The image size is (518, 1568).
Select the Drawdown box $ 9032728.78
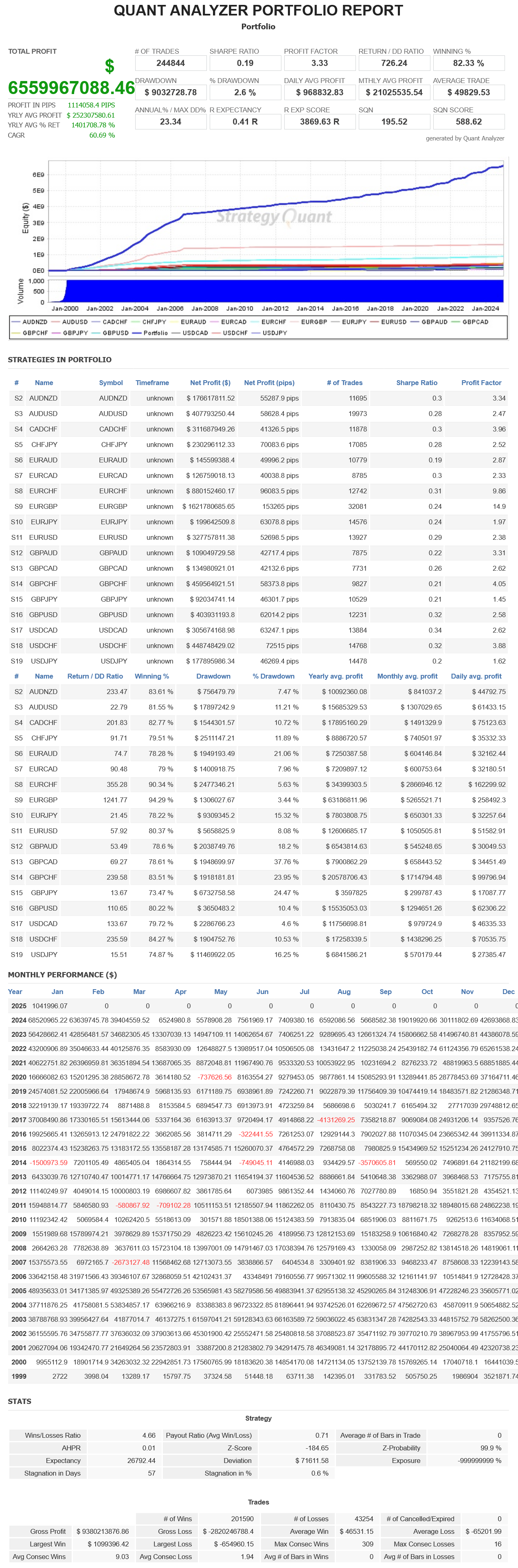(171, 92)
